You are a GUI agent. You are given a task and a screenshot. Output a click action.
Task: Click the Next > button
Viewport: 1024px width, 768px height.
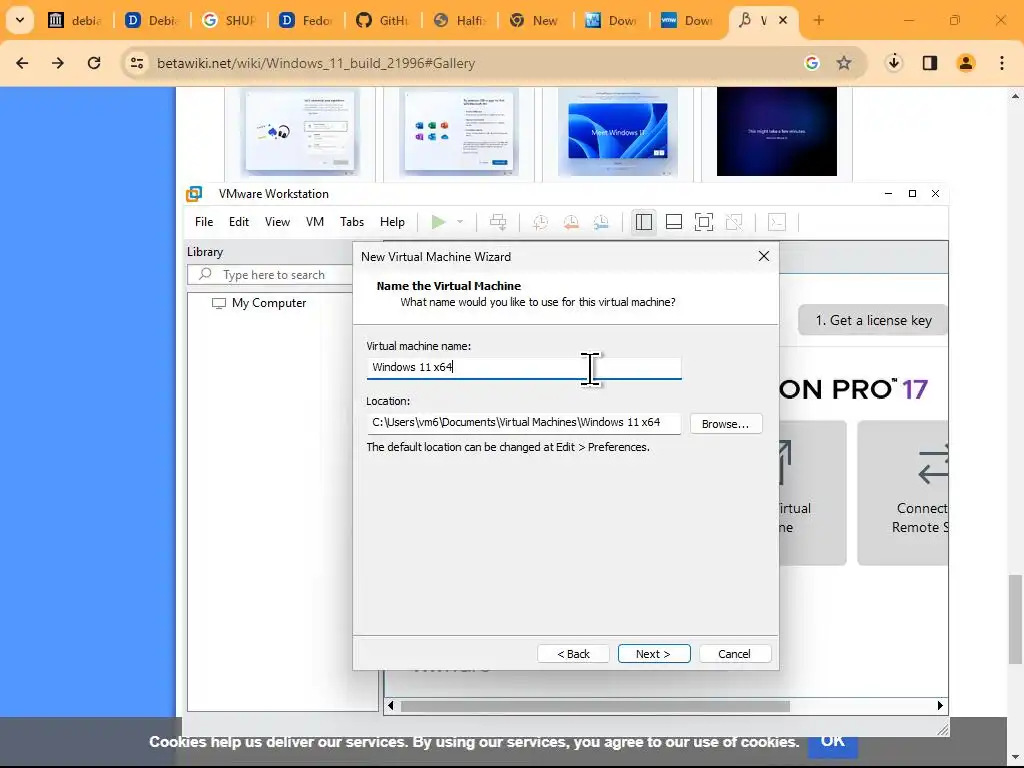(x=654, y=654)
